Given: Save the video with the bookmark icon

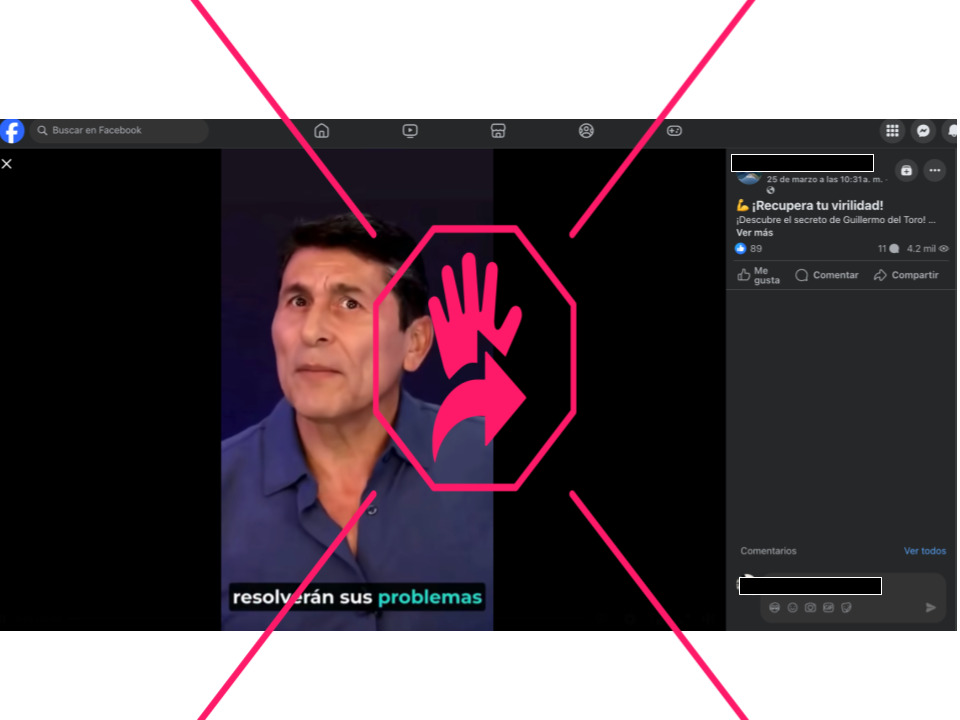Looking at the screenshot, I should (905, 170).
